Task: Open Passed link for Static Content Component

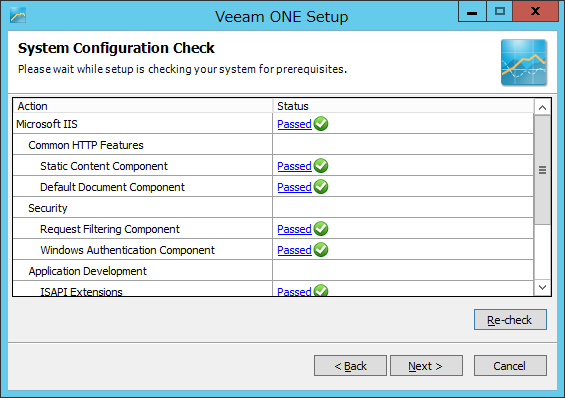Action: pyautogui.click(x=294, y=166)
